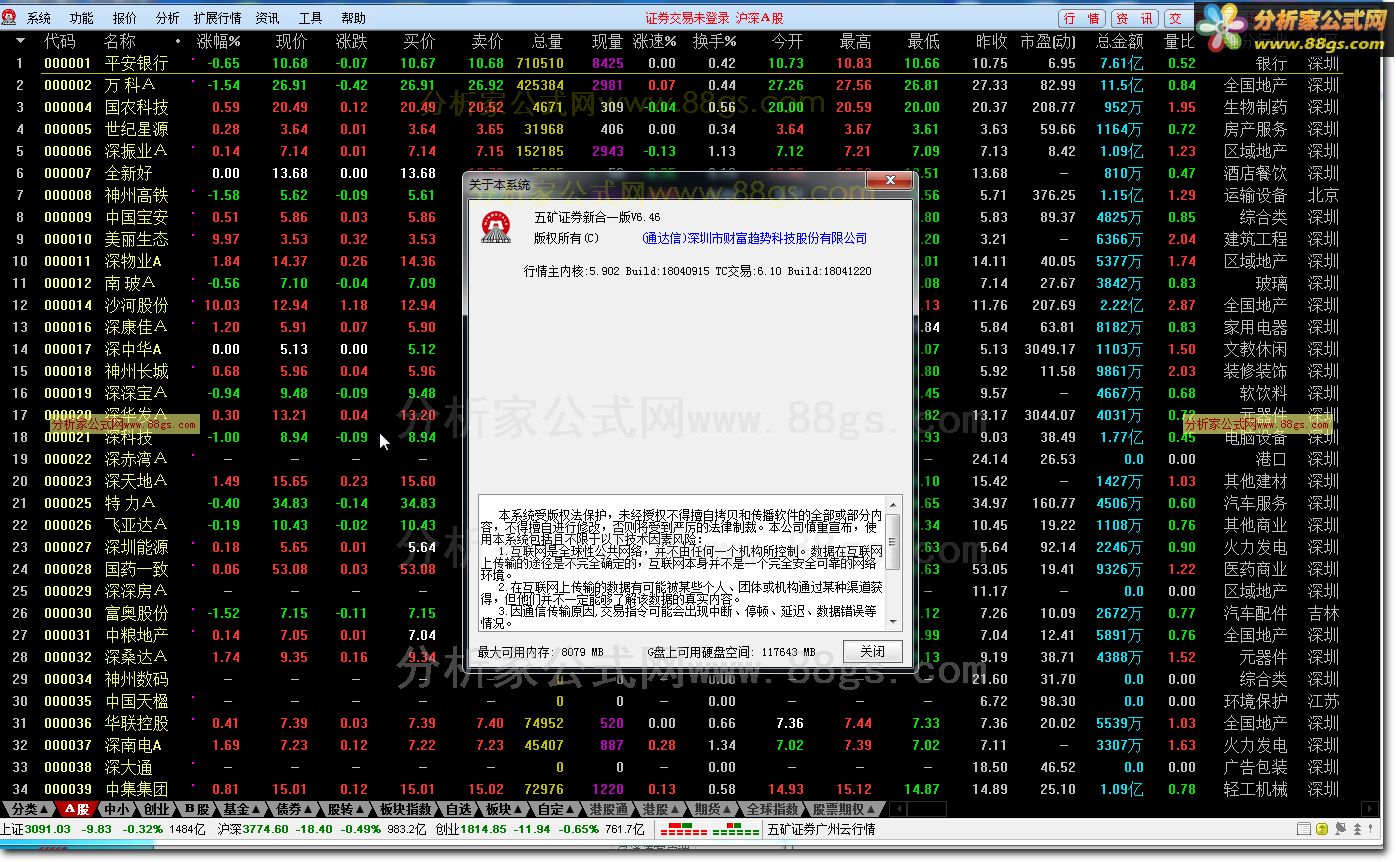Open the 系统 menu

click(39, 18)
